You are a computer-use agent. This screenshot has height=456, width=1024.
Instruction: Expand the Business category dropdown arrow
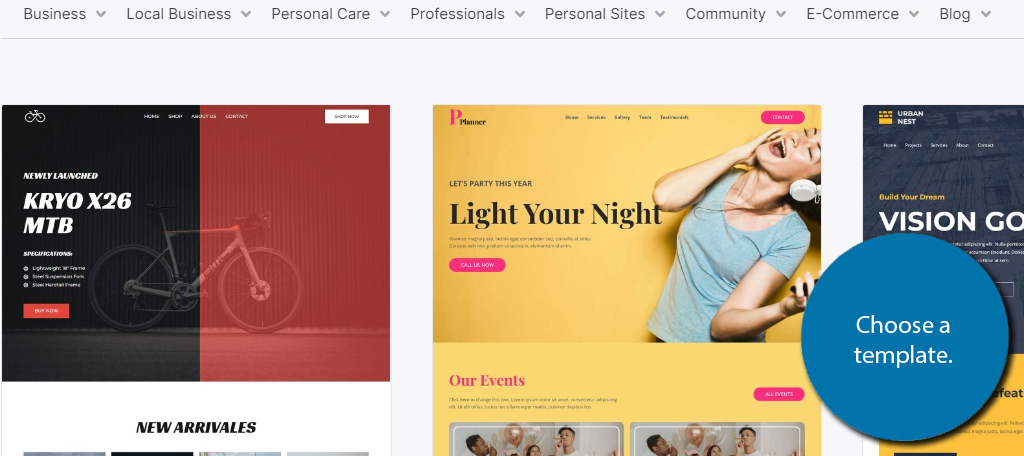pos(101,14)
